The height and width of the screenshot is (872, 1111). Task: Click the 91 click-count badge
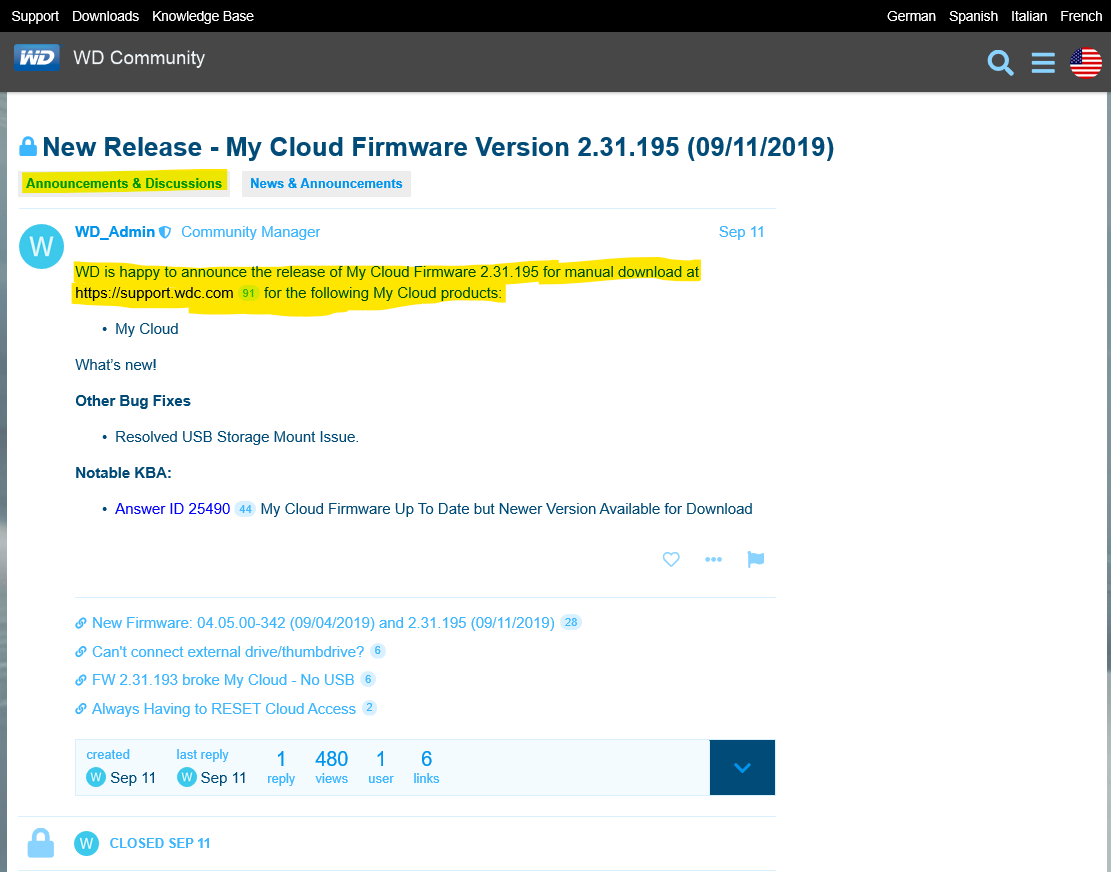coord(248,293)
